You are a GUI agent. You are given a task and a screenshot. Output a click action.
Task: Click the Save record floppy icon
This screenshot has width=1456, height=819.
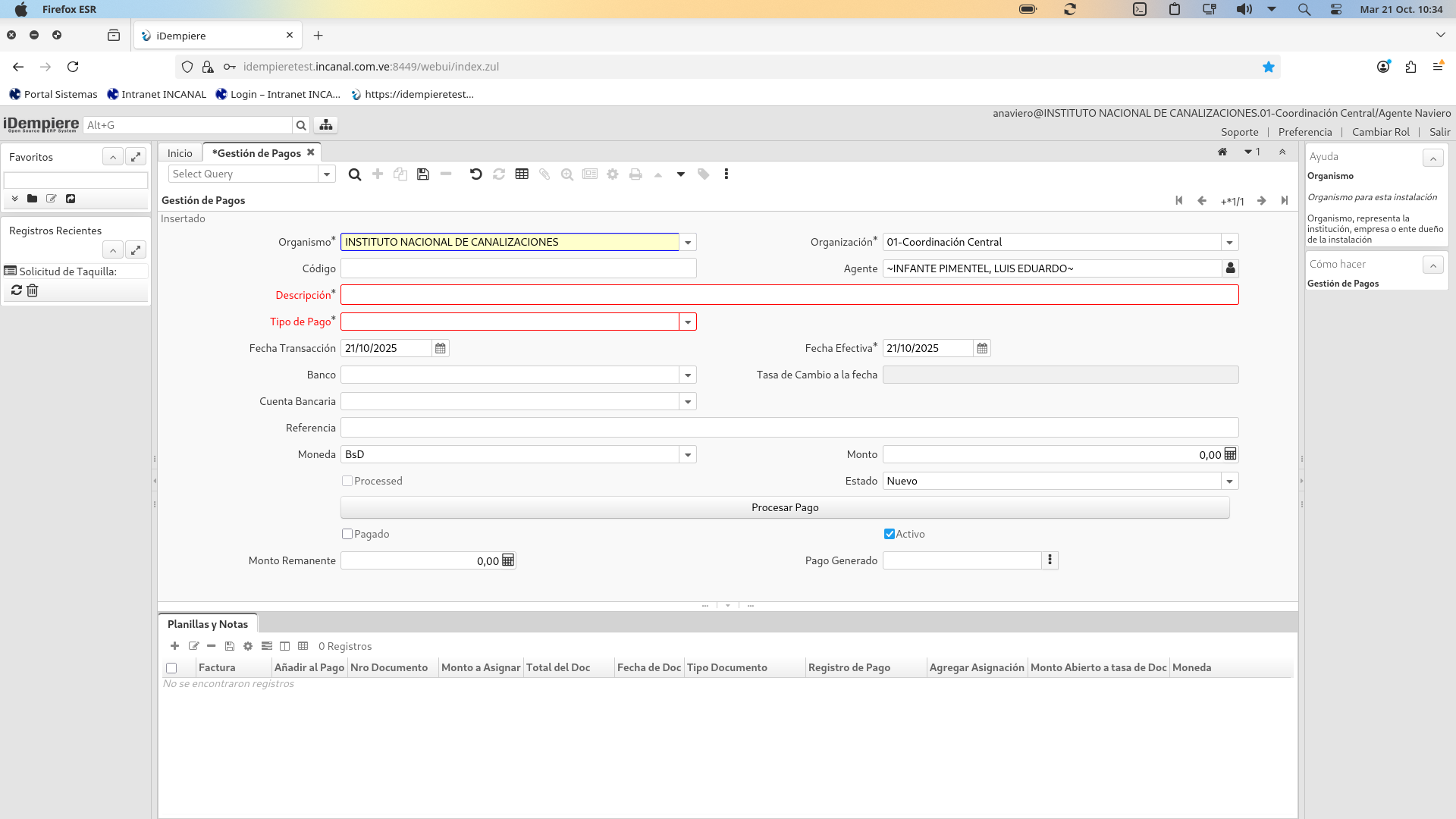click(x=423, y=174)
